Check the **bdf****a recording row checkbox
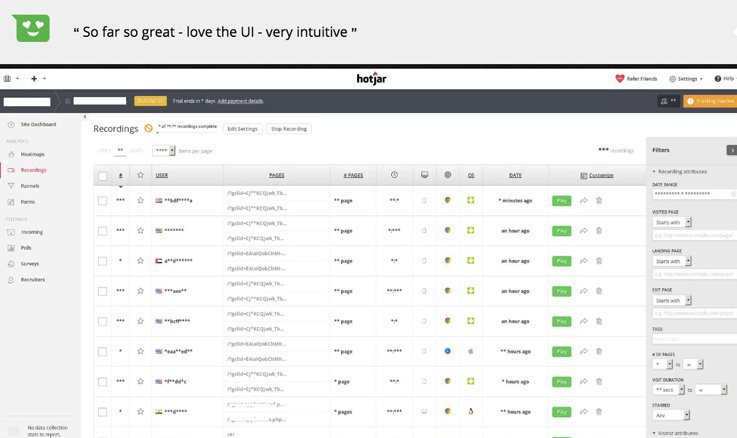This screenshot has height=438, width=737. [102, 201]
